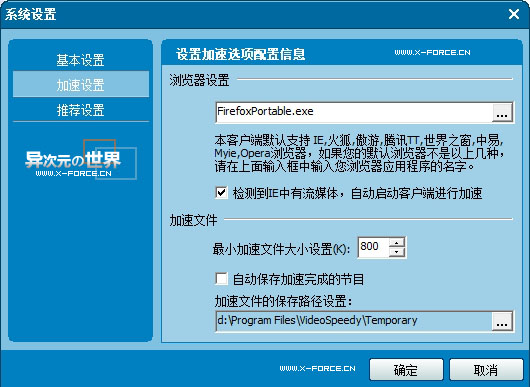Click the 800 file size field

[x=373, y=247]
